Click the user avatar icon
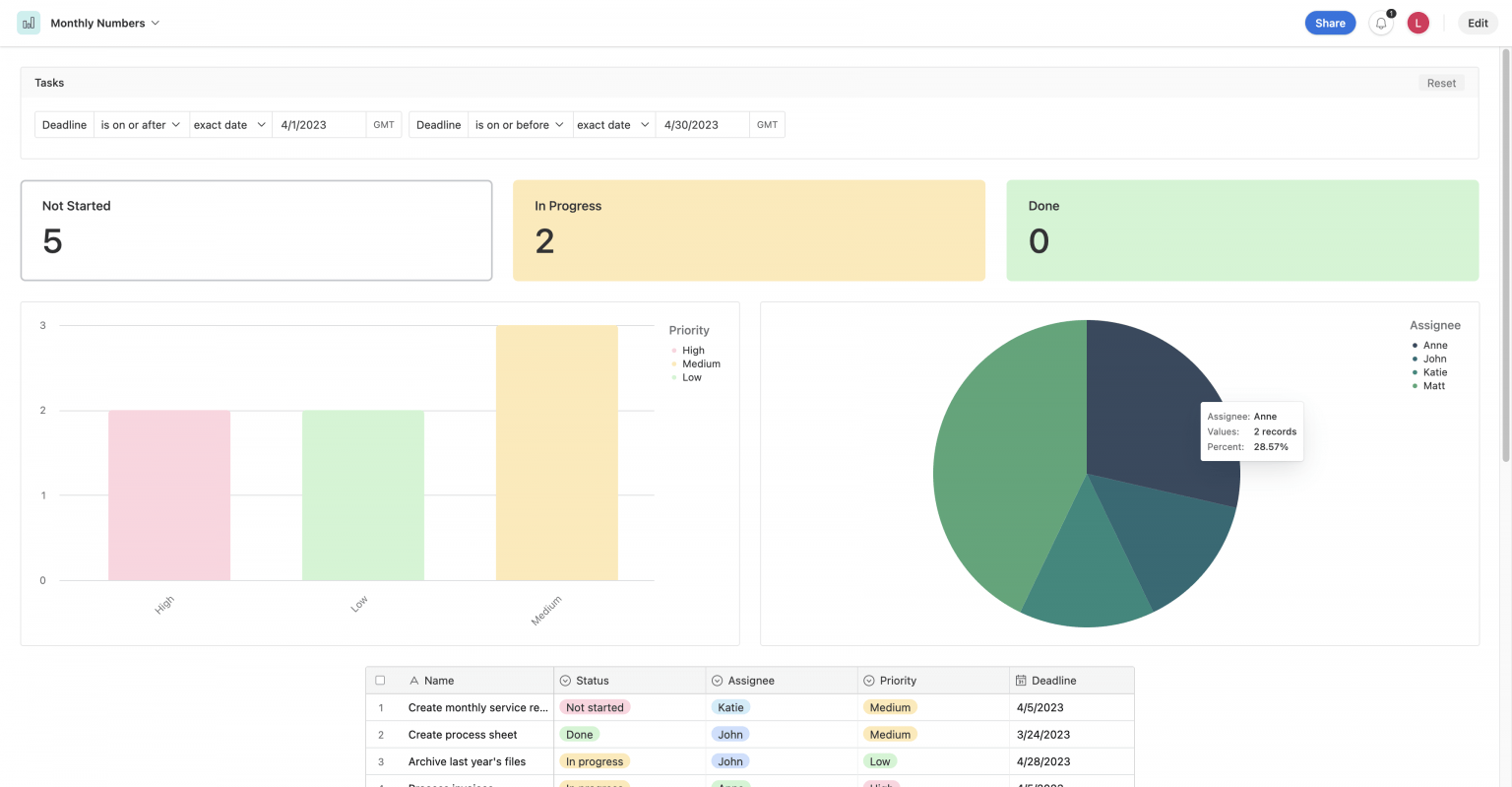The height and width of the screenshot is (787, 1512). [1417, 22]
